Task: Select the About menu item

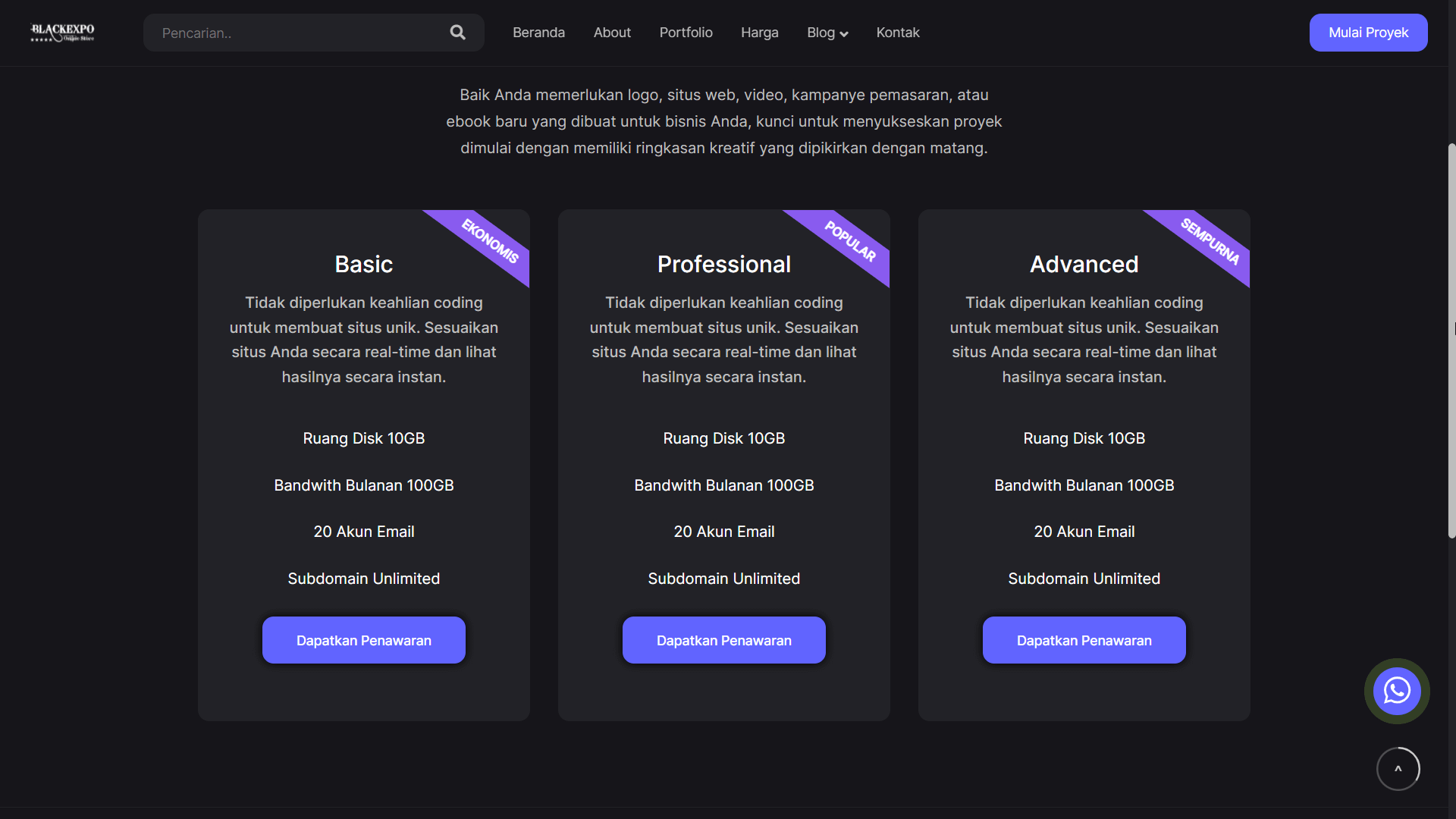Action: point(612,33)
